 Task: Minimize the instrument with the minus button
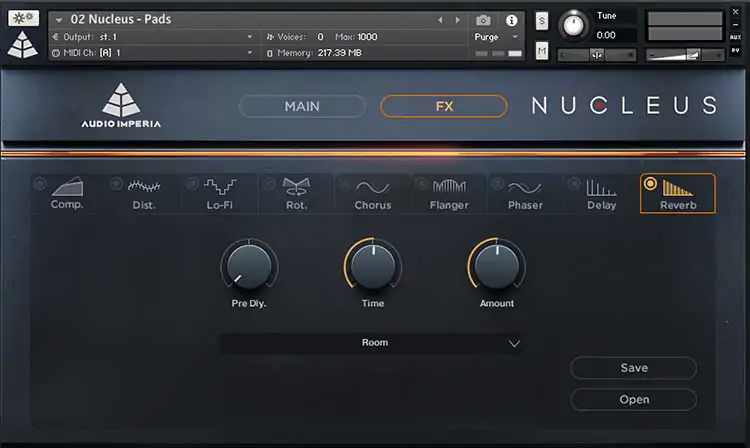point(736,25)
